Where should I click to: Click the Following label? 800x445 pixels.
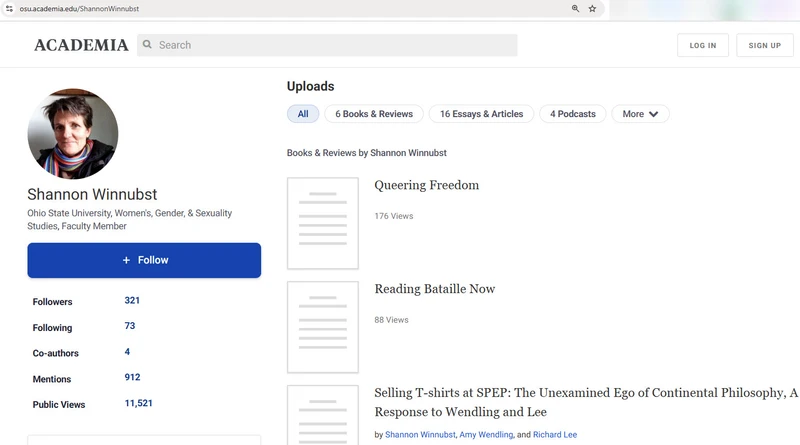click(x=53, y=328)
